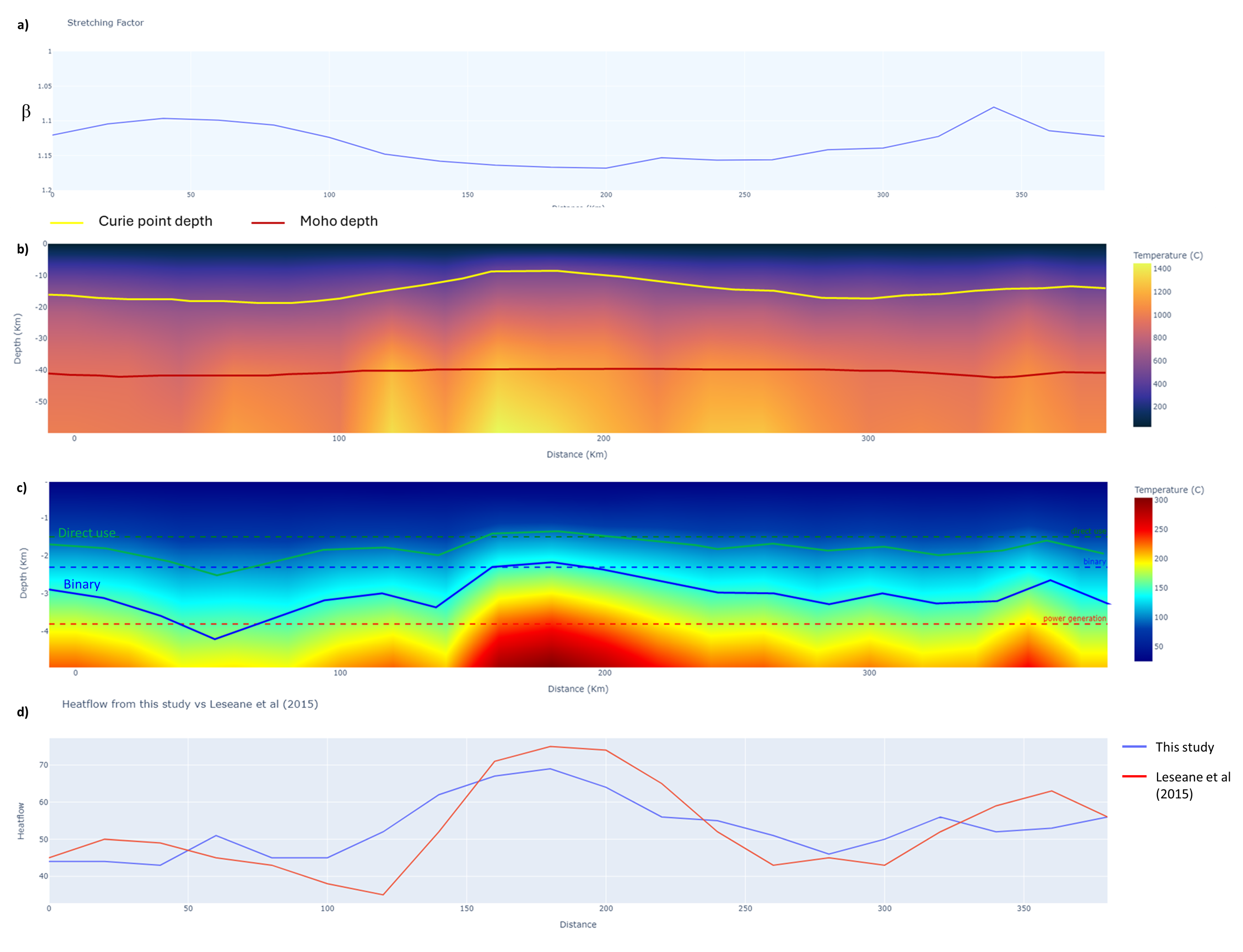Click the green 'Direct use' label
The height and width of the screenshot is (952, 1243).
point(87,533)
